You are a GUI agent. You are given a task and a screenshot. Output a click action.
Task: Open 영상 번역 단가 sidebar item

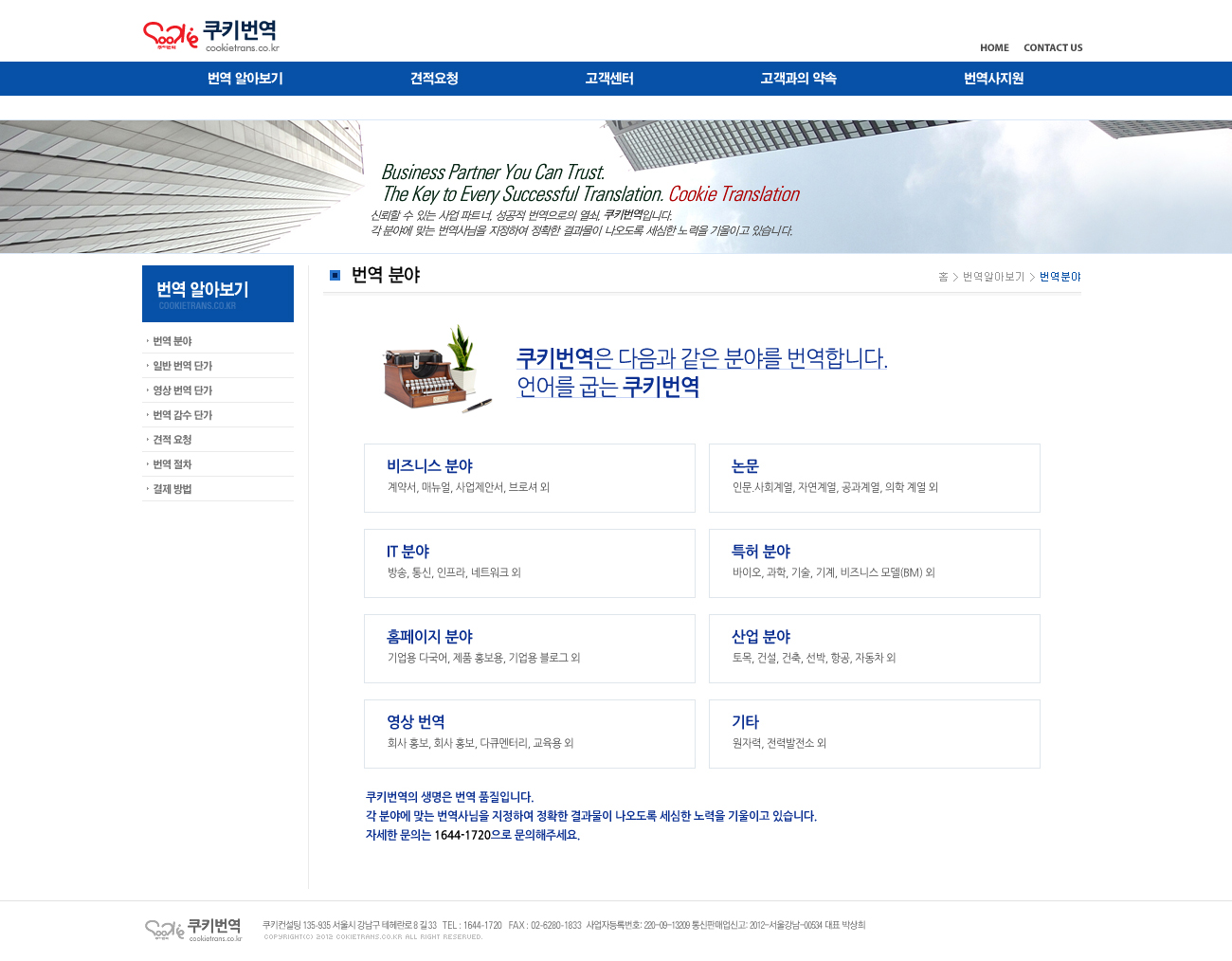pyautogui.click(x=183, y=390)
